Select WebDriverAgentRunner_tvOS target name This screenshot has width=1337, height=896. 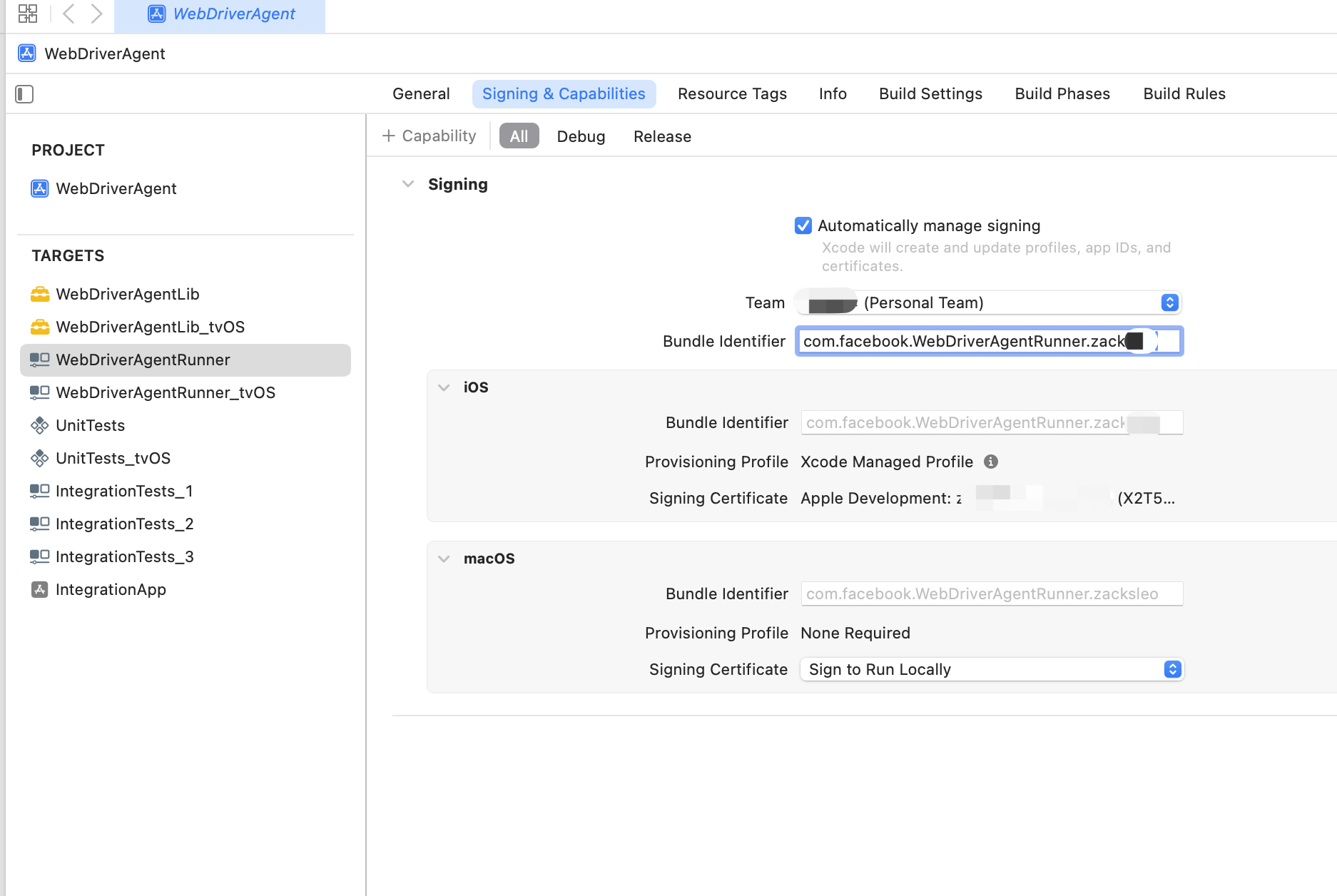[x=166, y=392]
